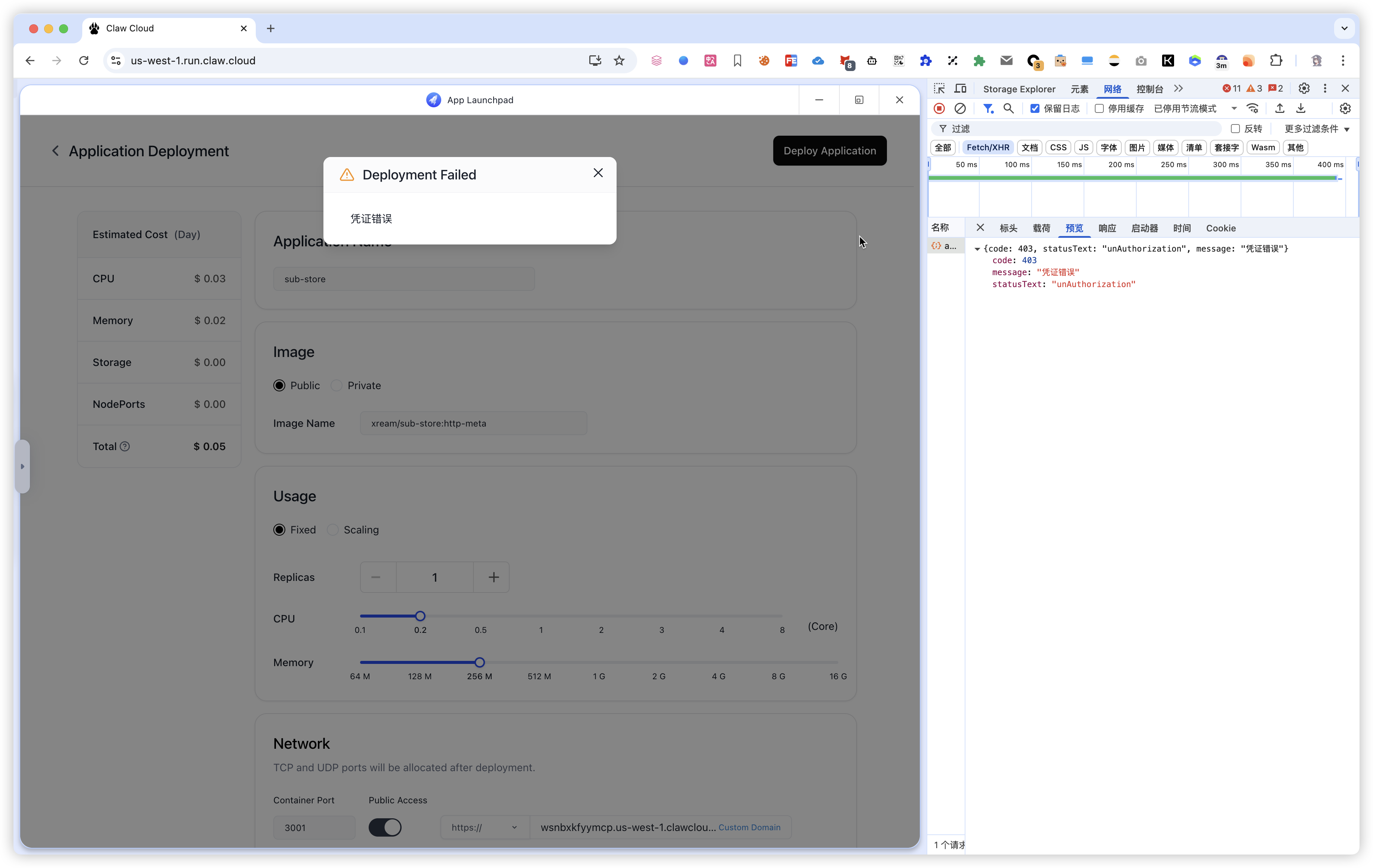Open the https:// protocol dropdown
Viewport: 1373px width, 868px height.
click(485, 828)
